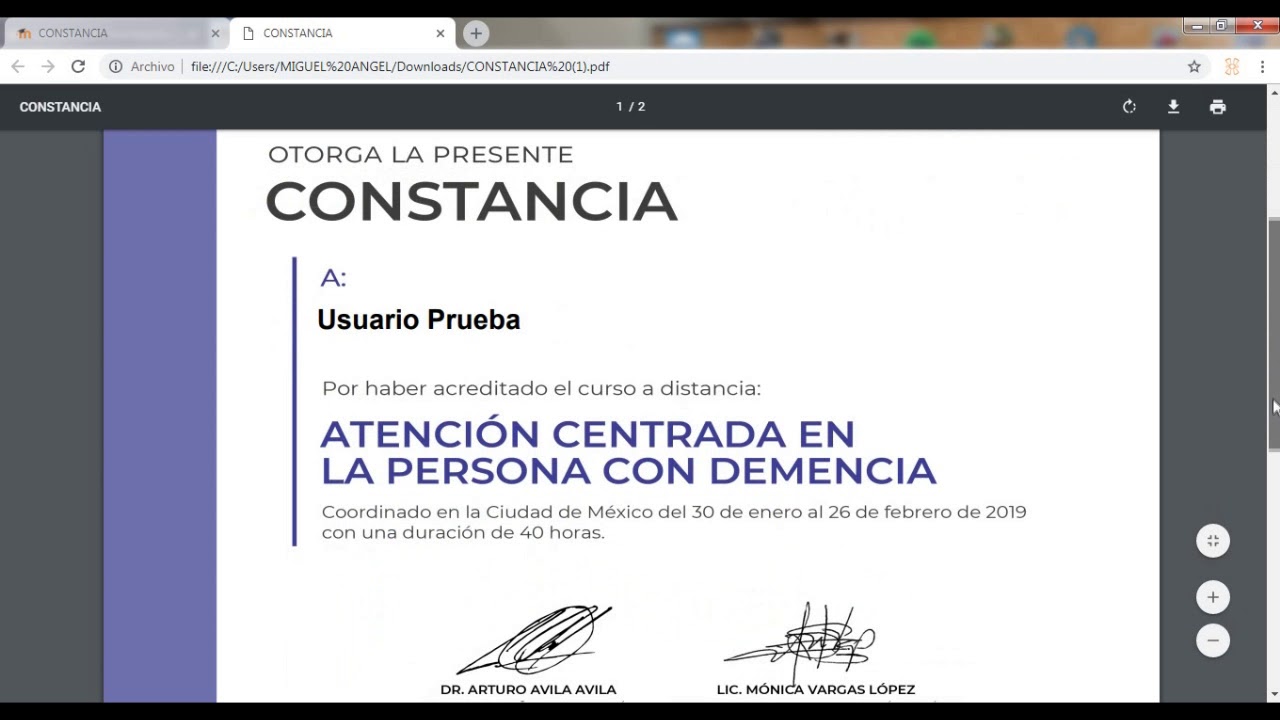Rotate the PDF document clockwise
This screenshot has height=720, width=1280.
pos(1129,107)
